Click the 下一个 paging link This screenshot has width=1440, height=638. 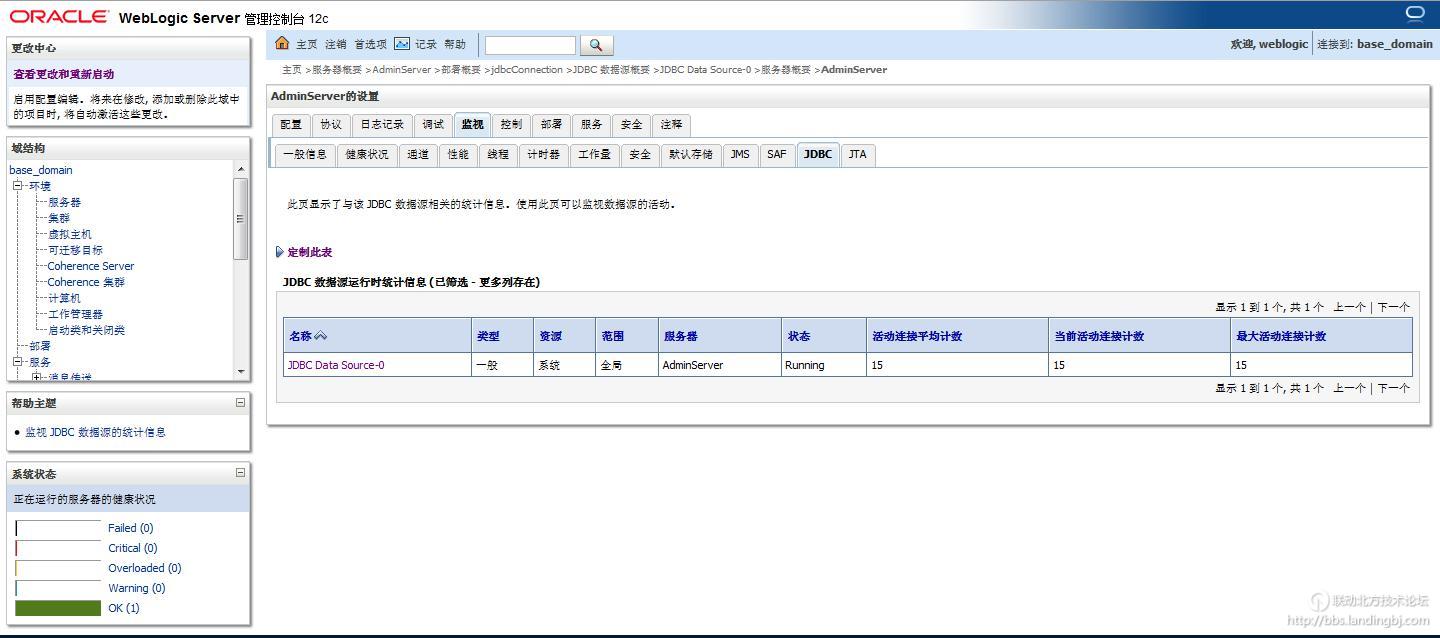coord(1392,306)
